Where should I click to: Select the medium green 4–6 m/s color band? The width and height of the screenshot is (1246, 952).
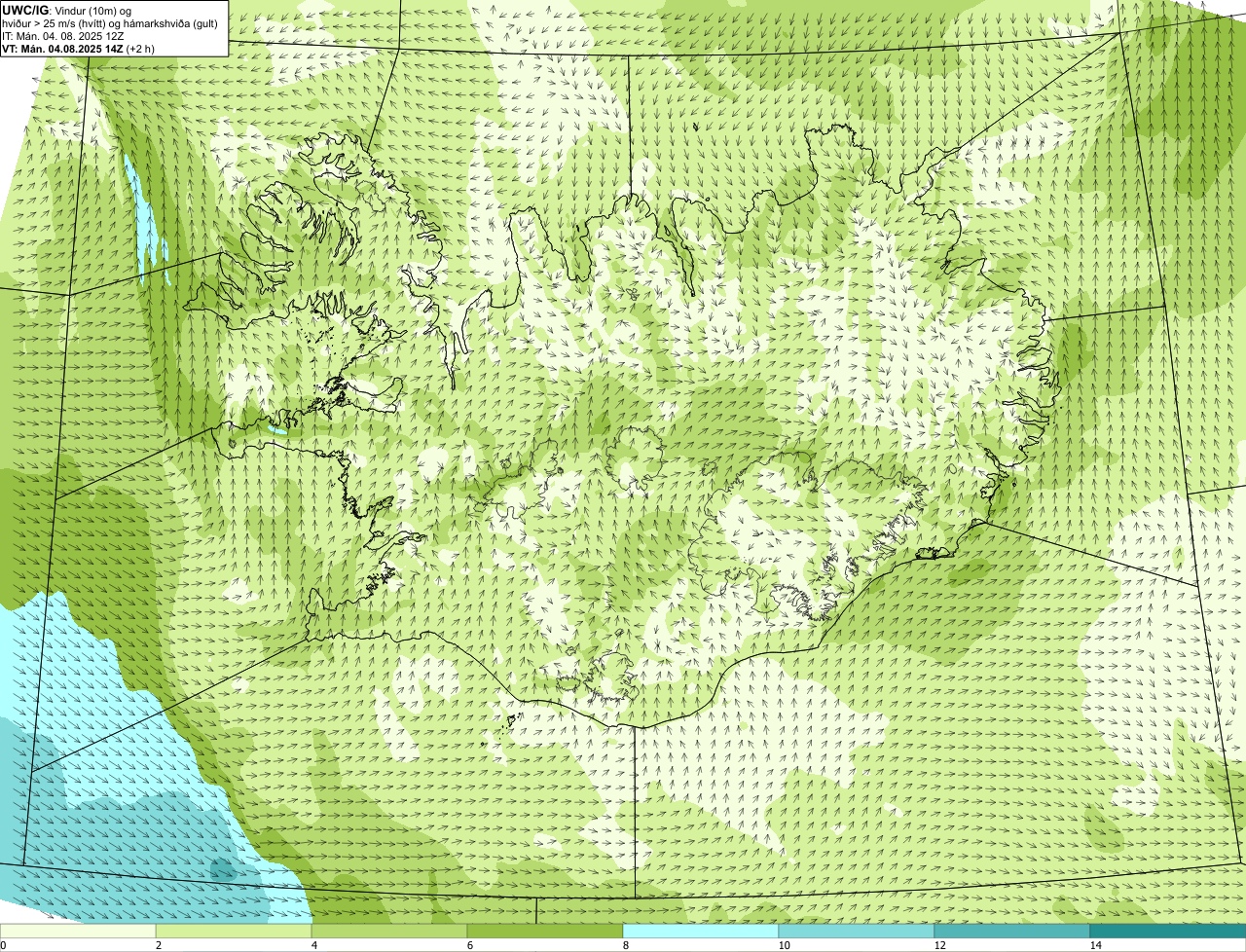389,931
